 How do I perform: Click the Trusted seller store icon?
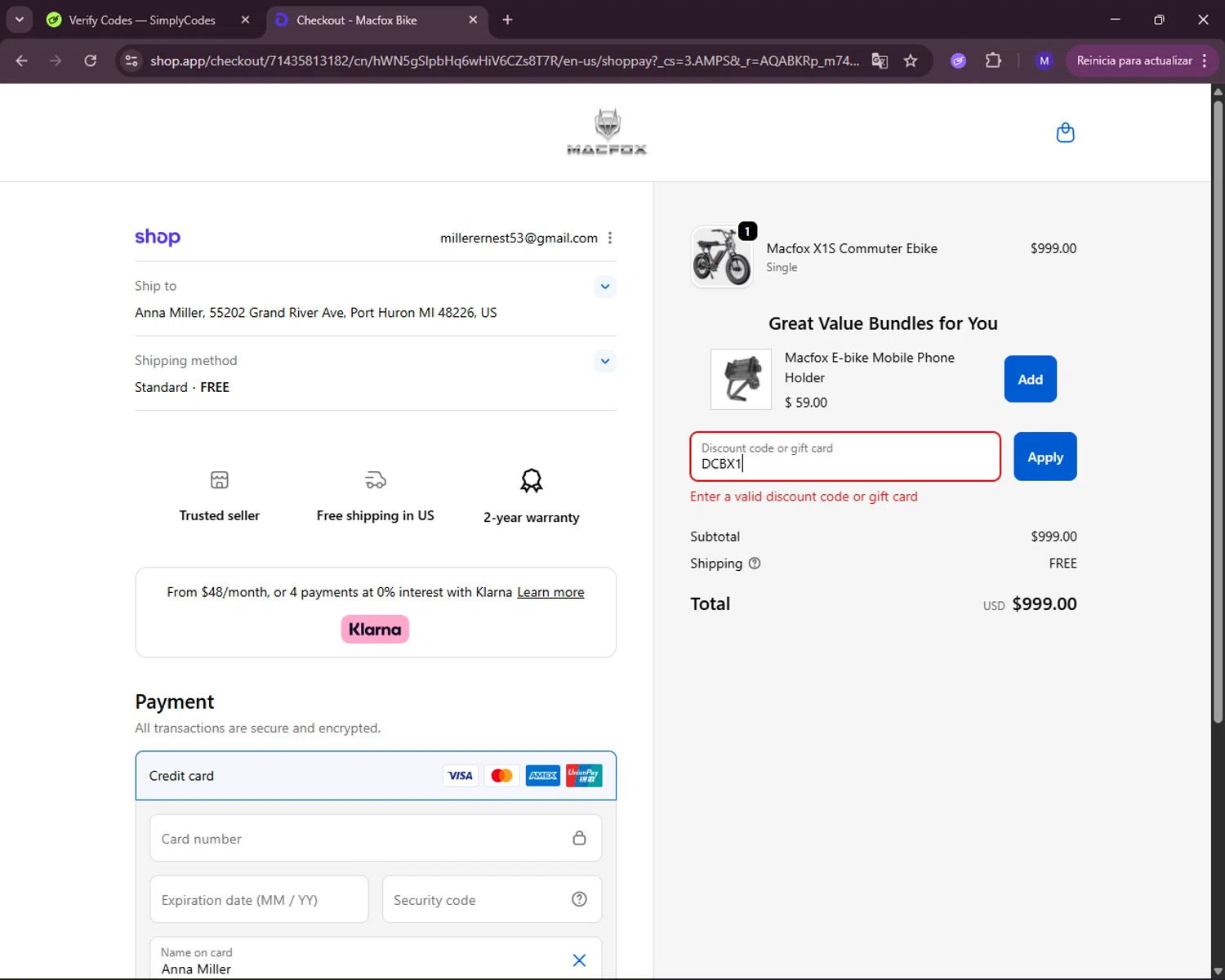coord(220,479)
